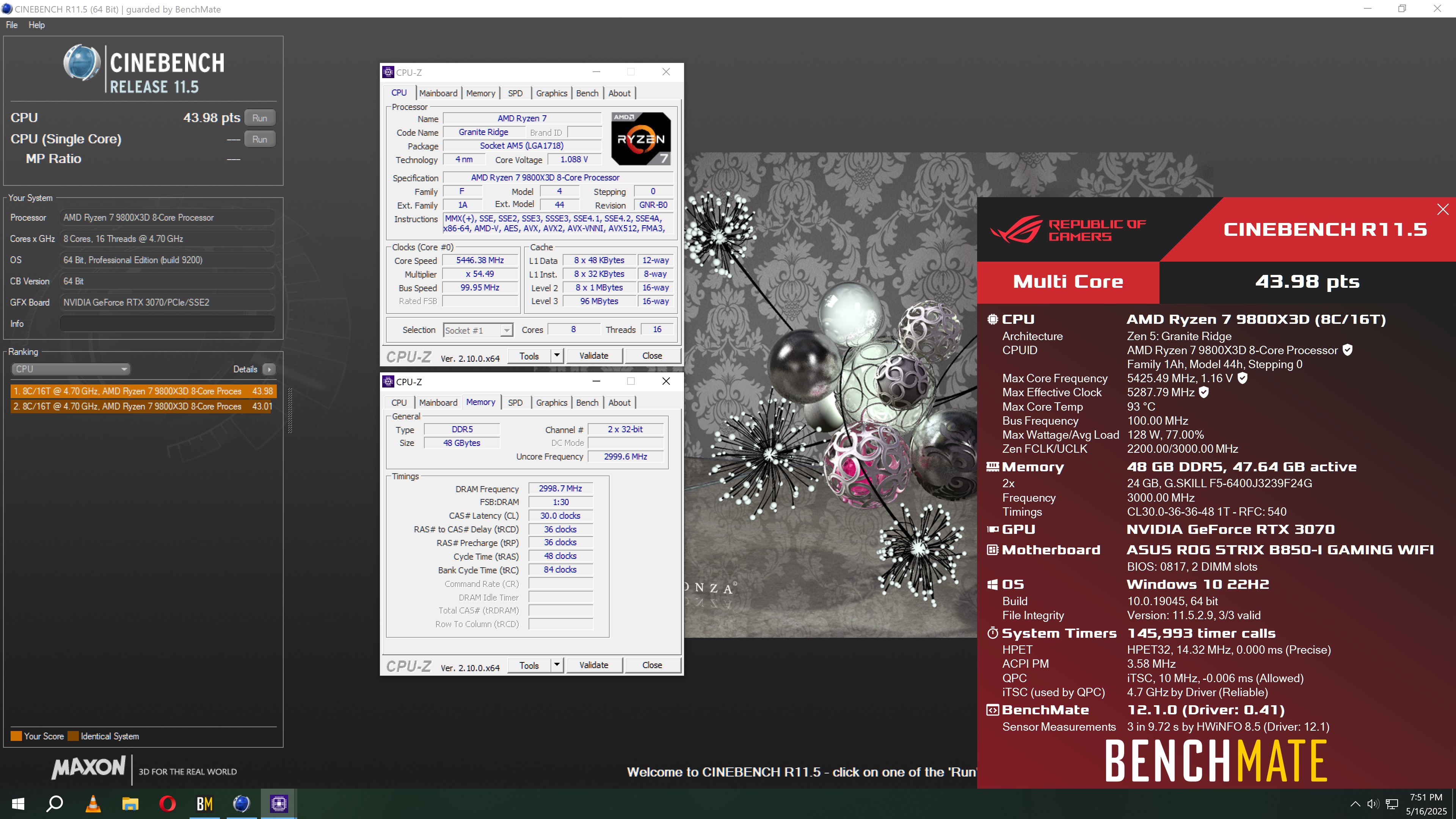Open the taskbar search icon

tap(55, 803)
